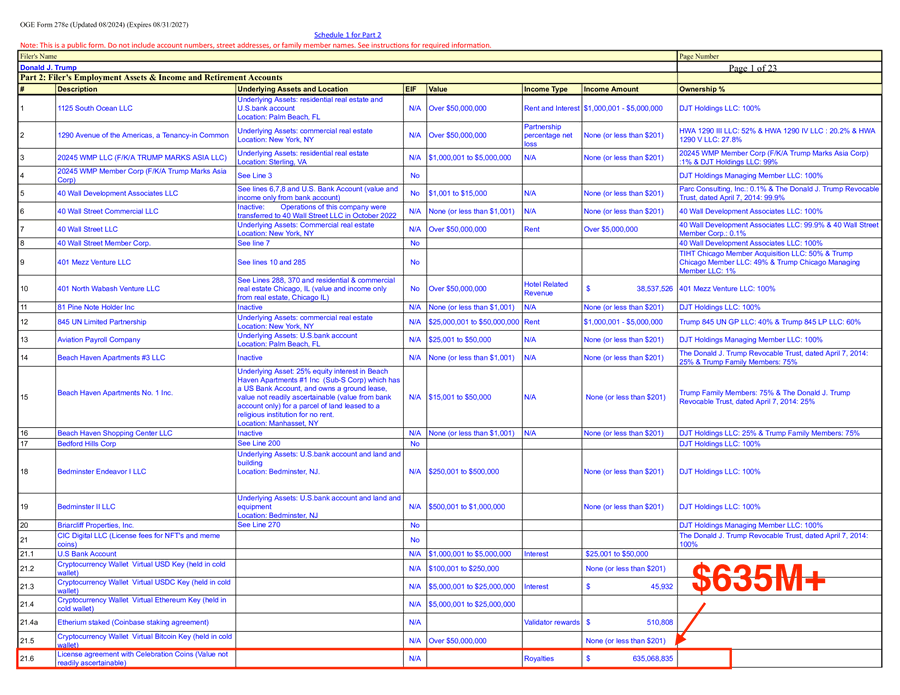Select '401 North Wabash Venture LLC' description

point(108,289)
